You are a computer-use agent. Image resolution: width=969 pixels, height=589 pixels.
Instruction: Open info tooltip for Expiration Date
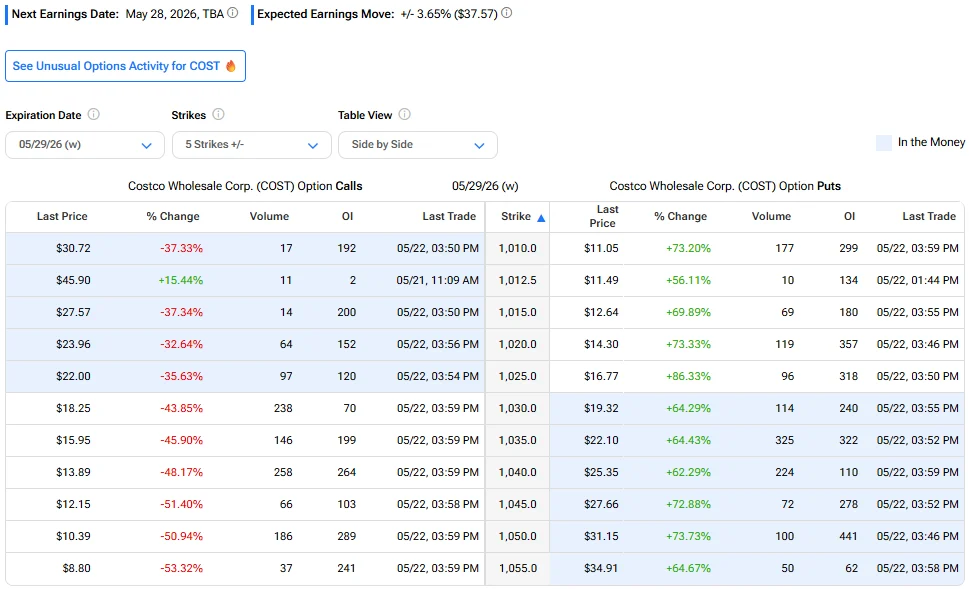pos(93,114)
